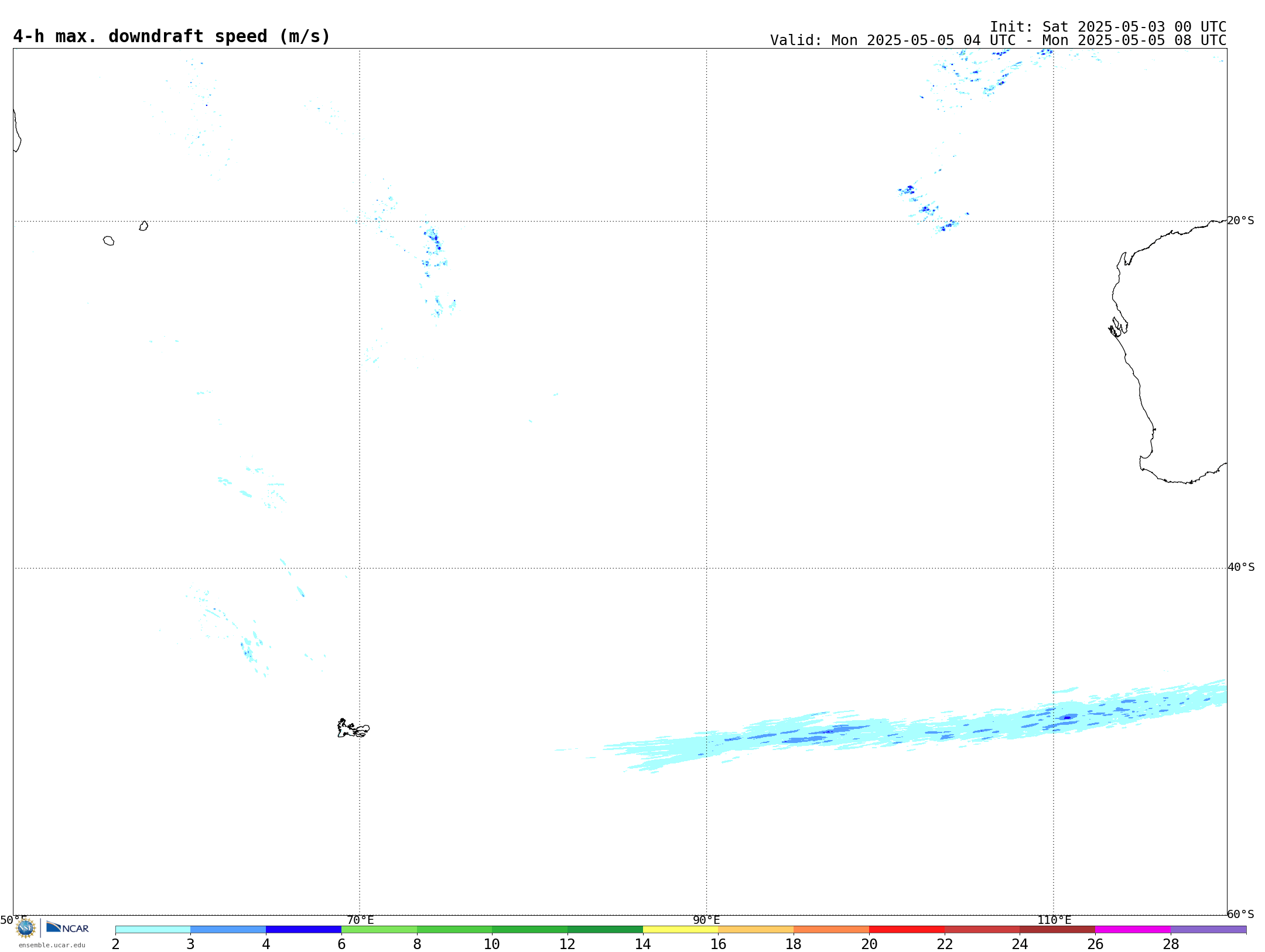Click the NCAR logo

pos(67,927)
